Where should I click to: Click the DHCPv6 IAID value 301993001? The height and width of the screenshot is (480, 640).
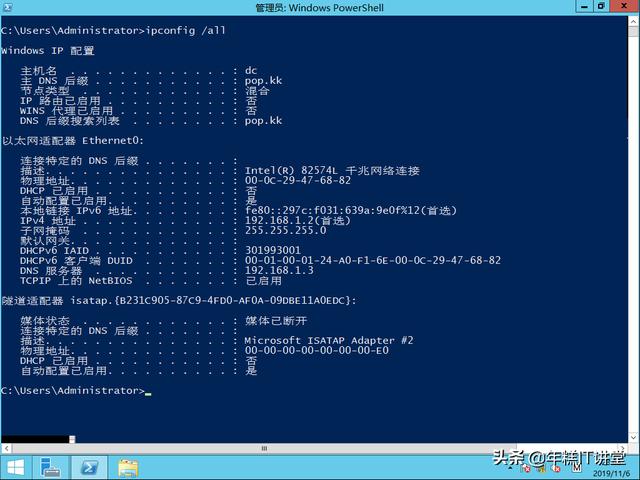point(273,250)
